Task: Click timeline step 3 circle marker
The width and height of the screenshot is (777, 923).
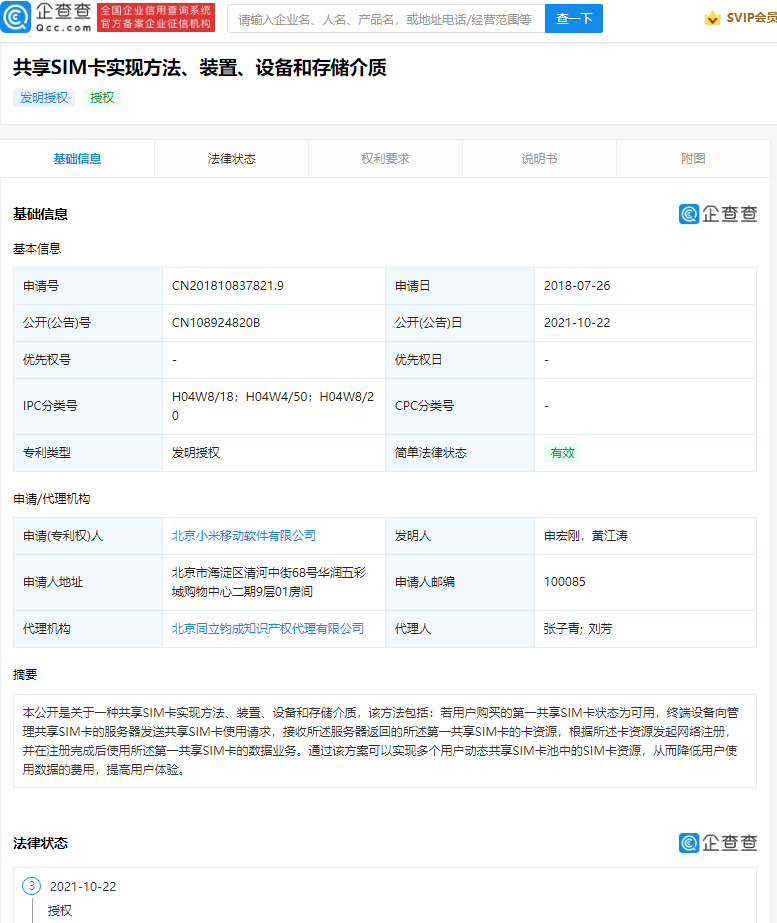Action: pyautogui.click(x=31, y=886)
